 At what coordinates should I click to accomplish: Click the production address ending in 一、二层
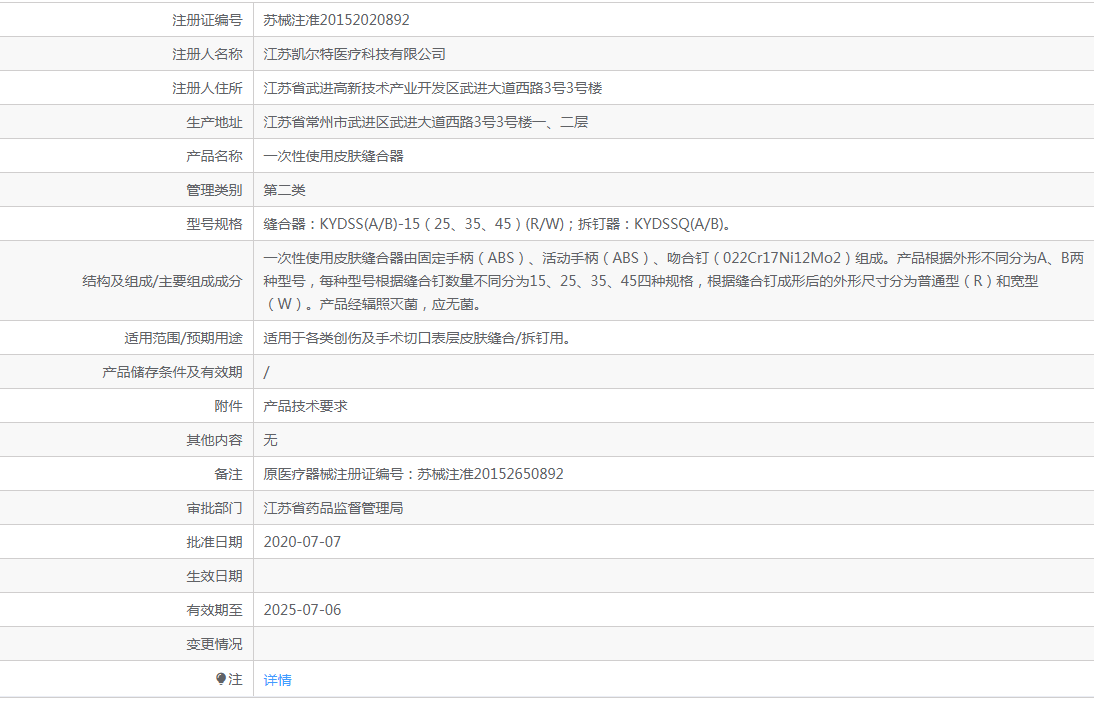[x=426, y=123]
